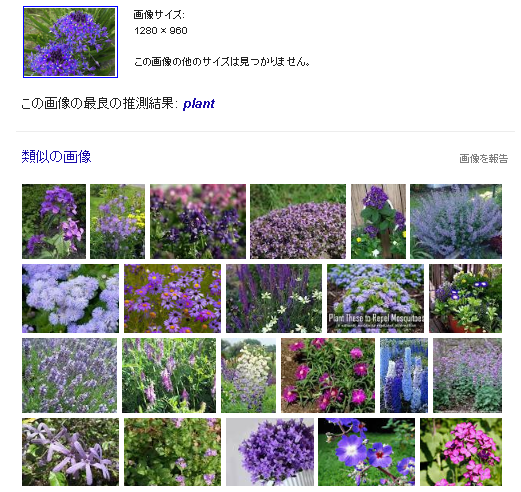The image size is (521, 492).
Task: Open the blue morning glory flowers image
Action: pos(366,452)
